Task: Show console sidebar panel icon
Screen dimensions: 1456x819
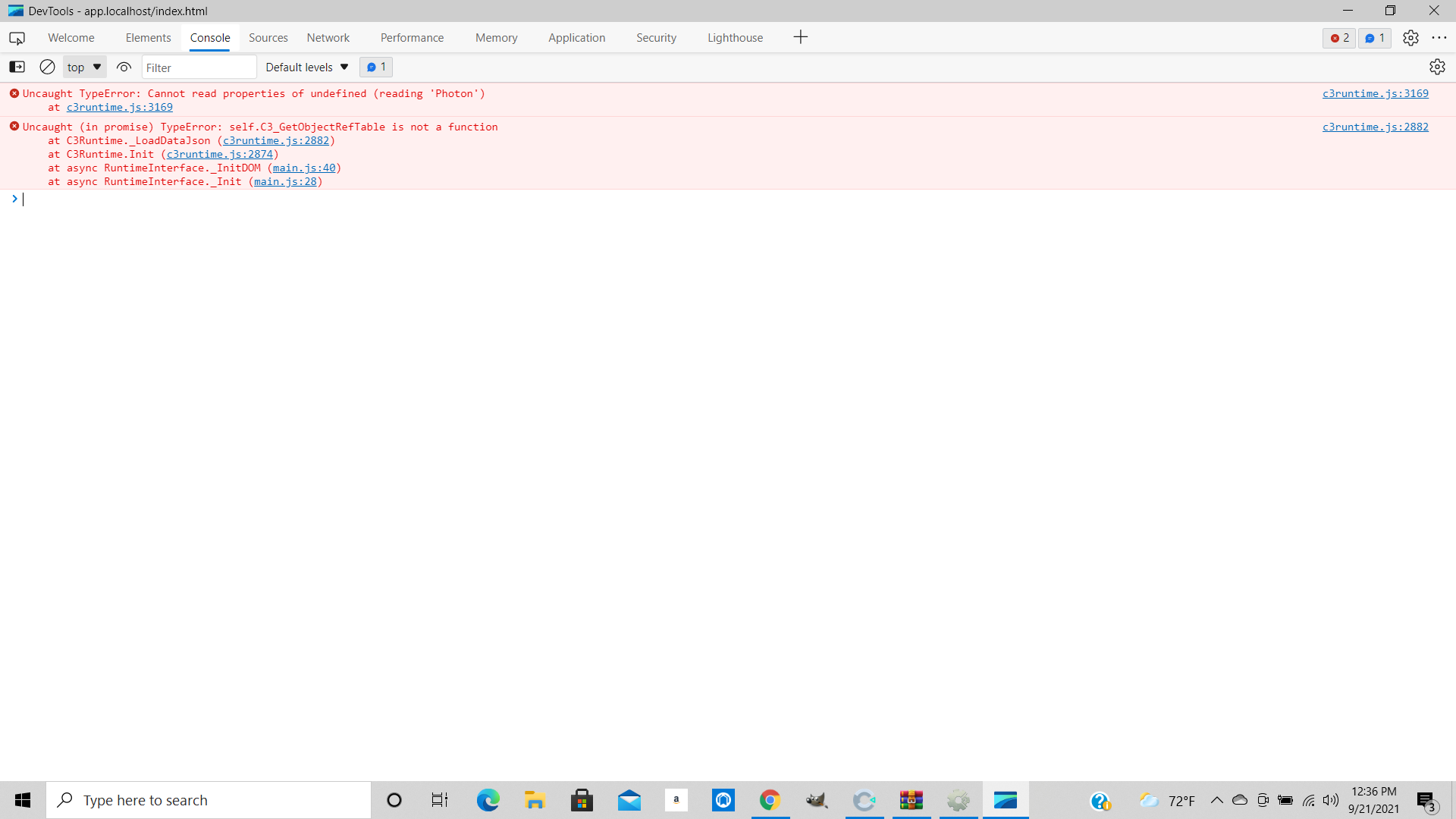Action: (17, 67)
